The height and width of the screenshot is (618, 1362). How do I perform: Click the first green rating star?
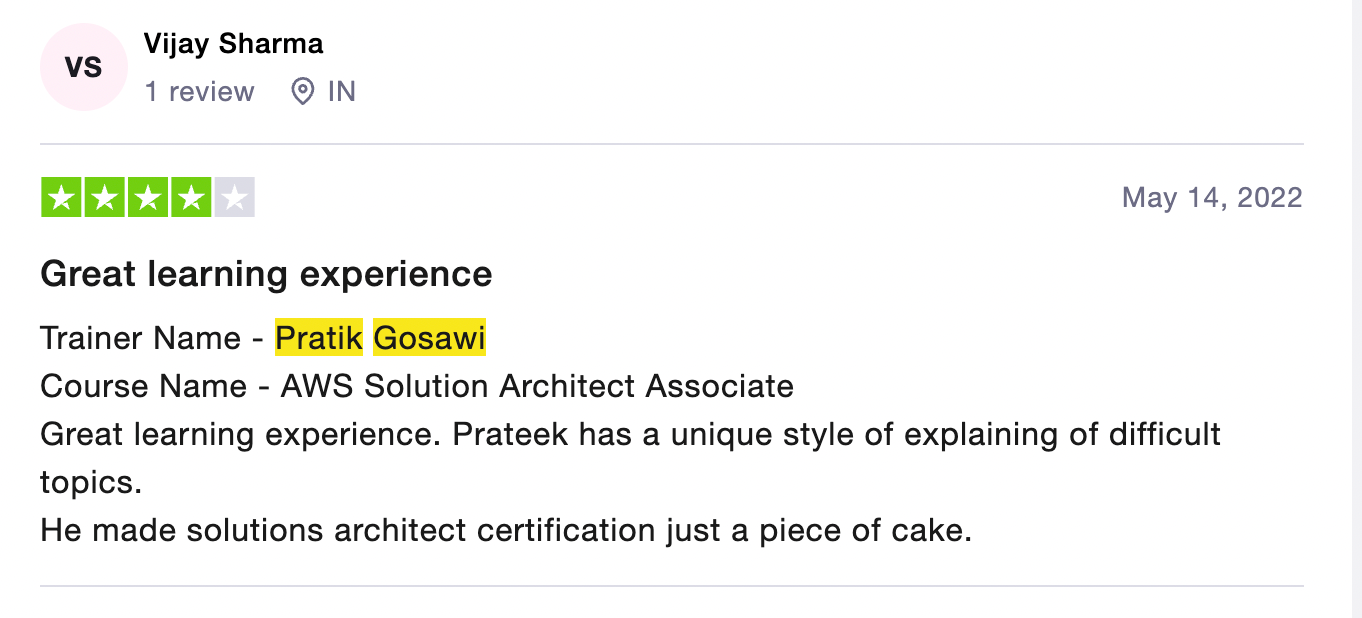[62, 198]
